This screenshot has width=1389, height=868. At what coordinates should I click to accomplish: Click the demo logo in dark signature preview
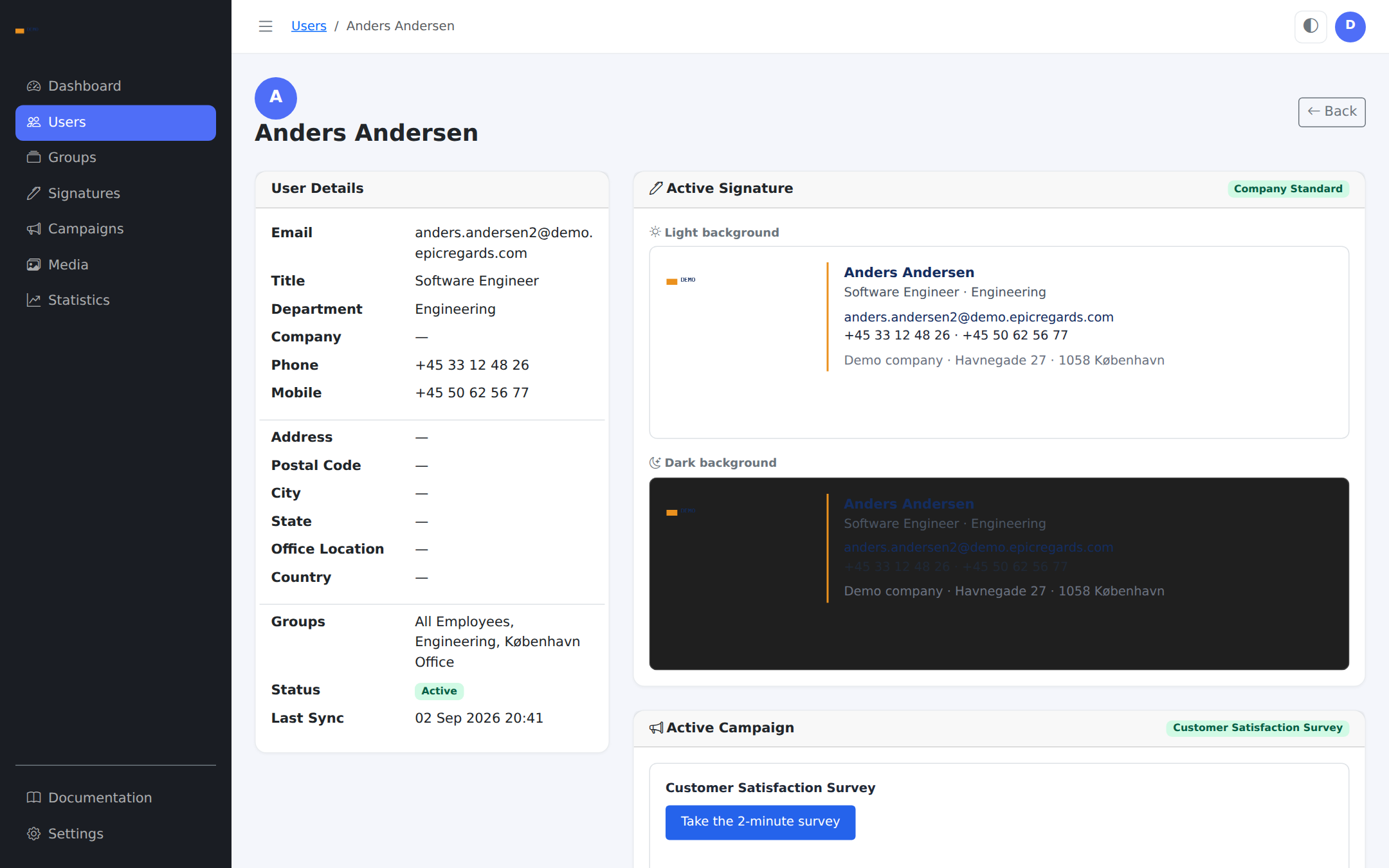click(681, 512)
